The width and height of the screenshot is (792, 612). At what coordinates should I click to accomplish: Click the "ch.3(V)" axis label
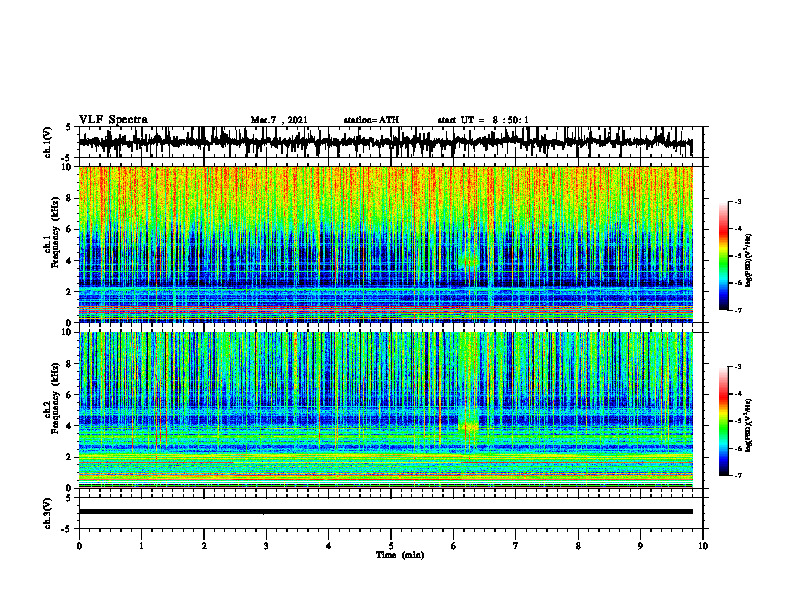(47, 514)
